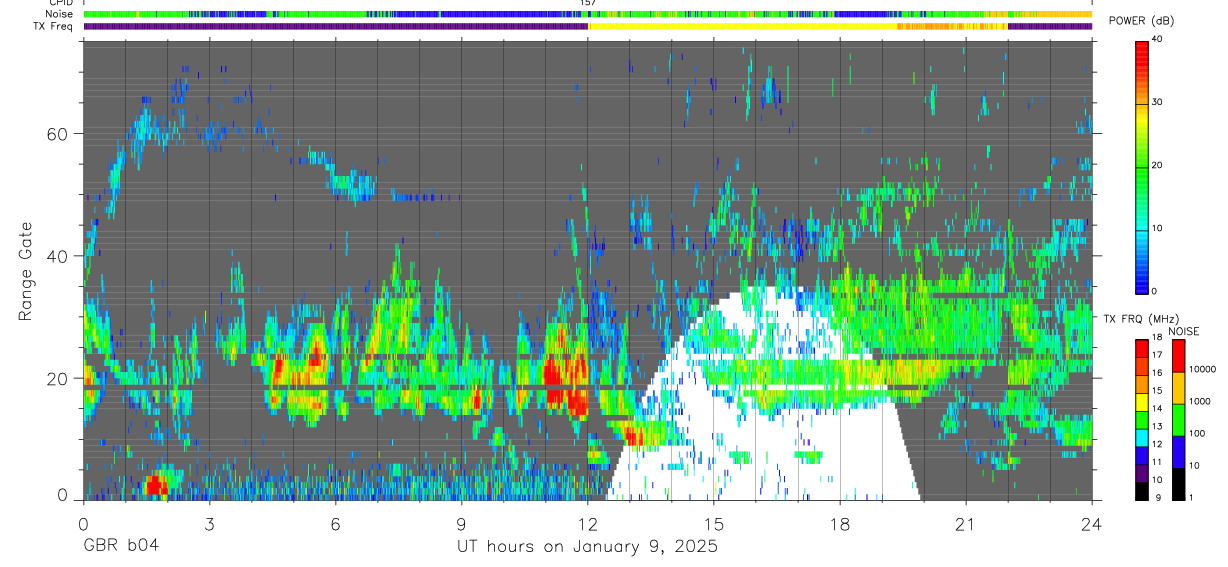
Task: Click the Range Gate axis label
Action: click(25, 271)
